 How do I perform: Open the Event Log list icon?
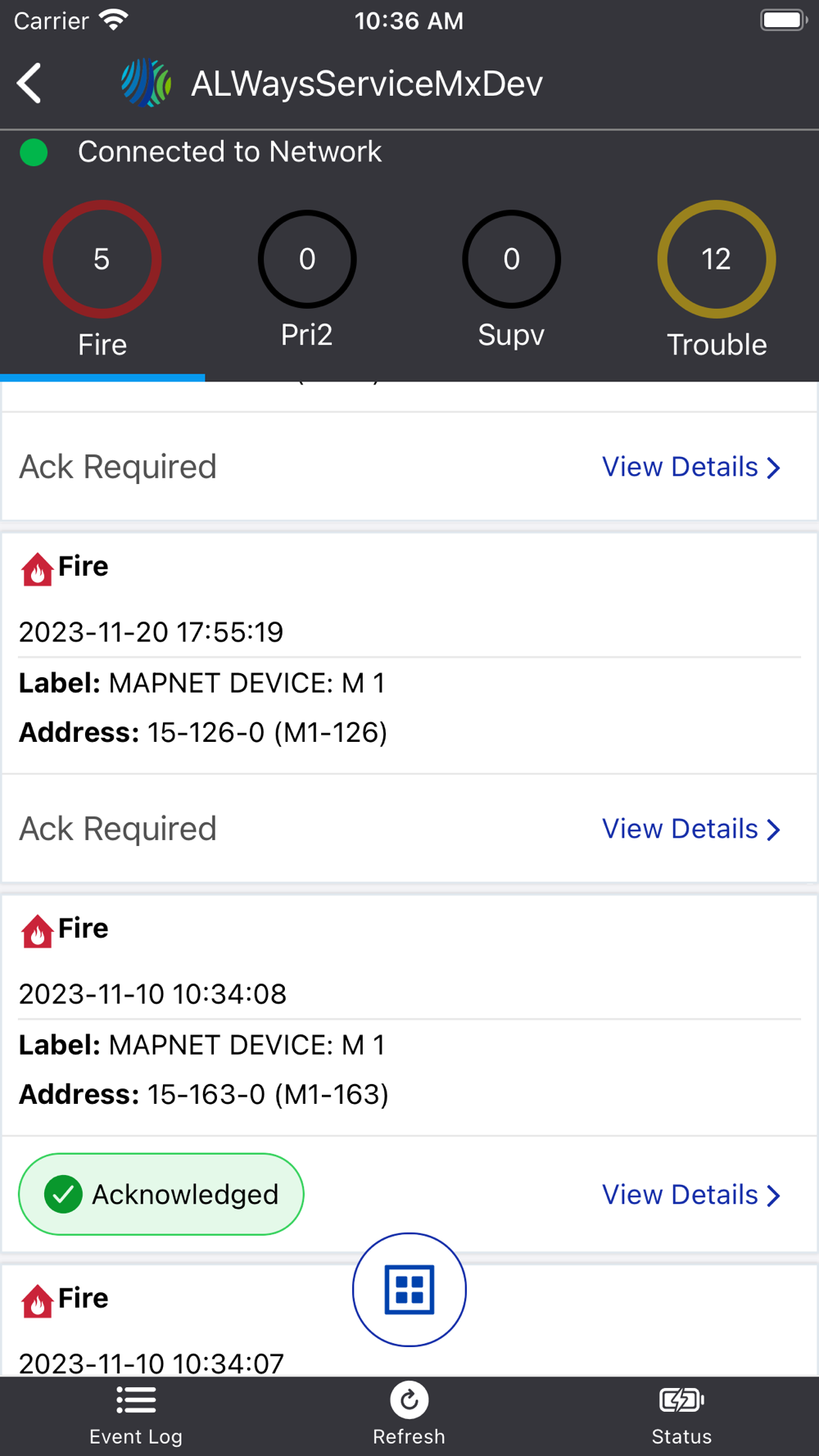pos(136,1400)
